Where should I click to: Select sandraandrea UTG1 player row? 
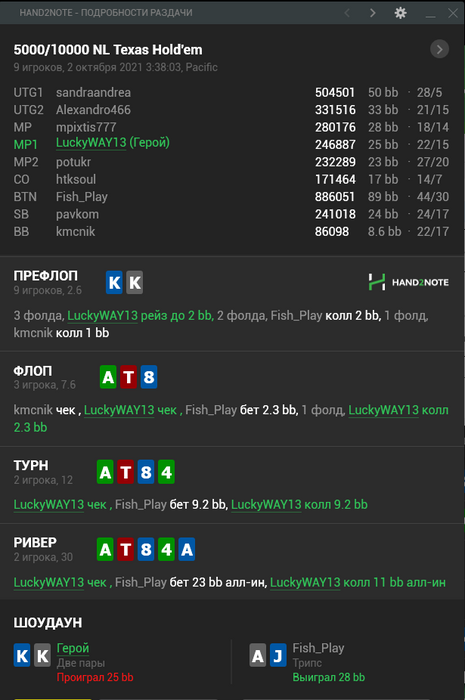pos(231,92)
